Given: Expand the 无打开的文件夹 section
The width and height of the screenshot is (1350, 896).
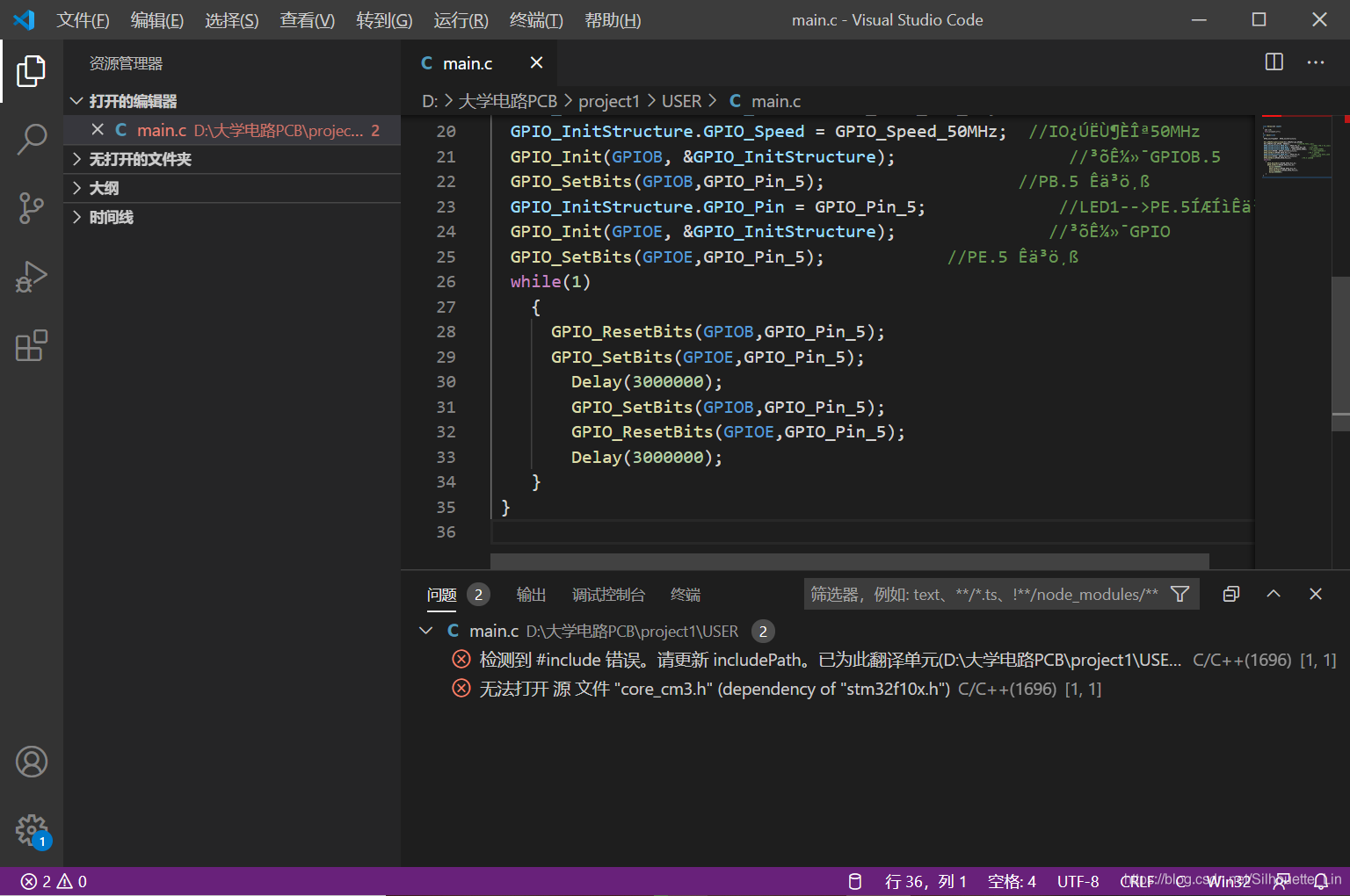Looking at the screenshot, I should tap(232, 159).
